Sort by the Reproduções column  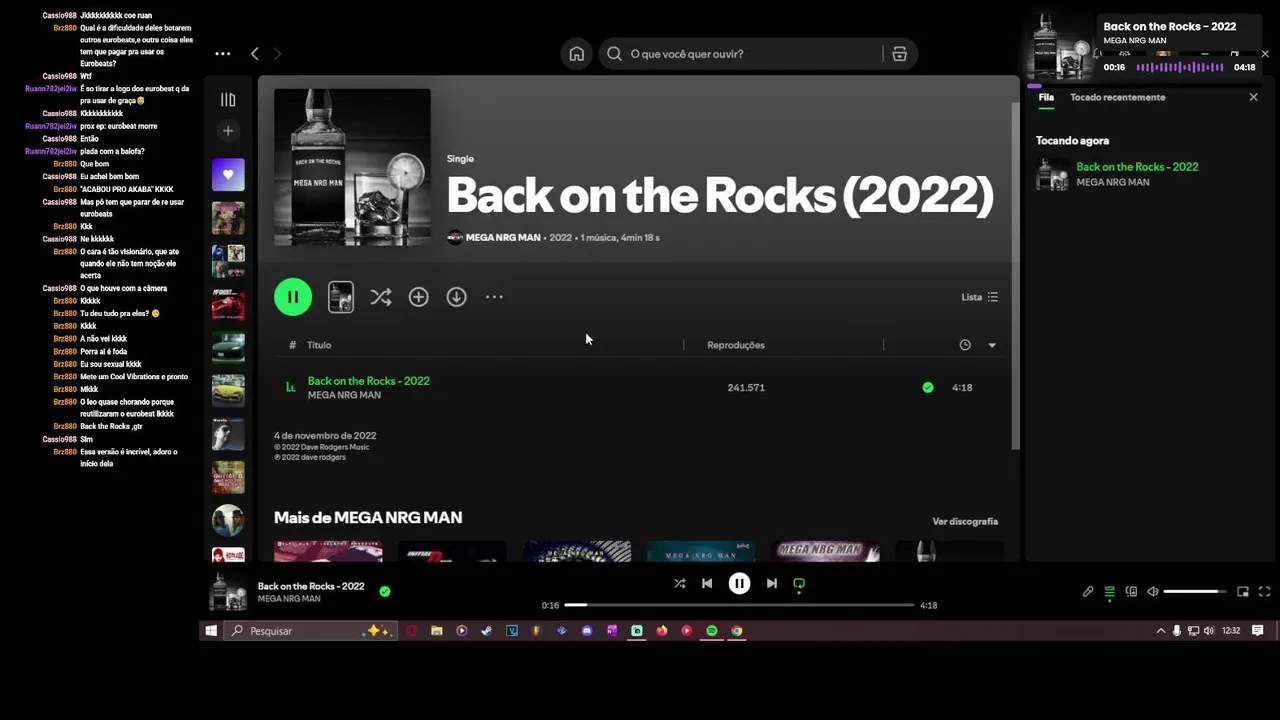pyautogui.click(x=736, y=345)
